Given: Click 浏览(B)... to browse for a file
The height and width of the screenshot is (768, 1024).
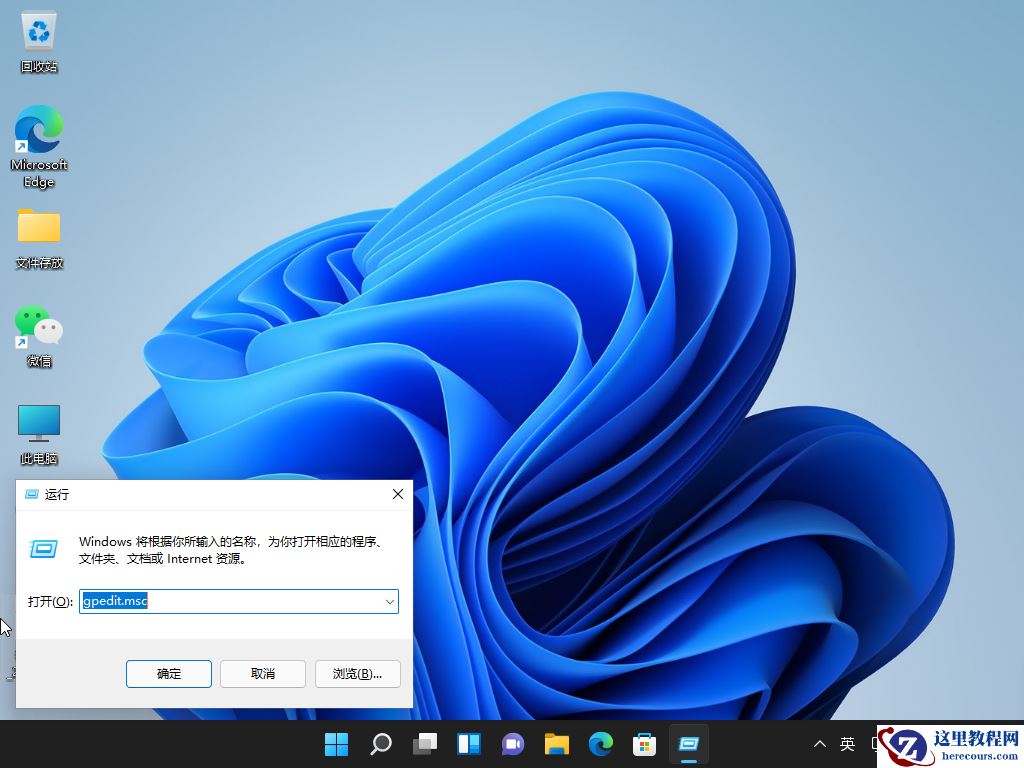Looking at the screenshot, I should [357, 674].
